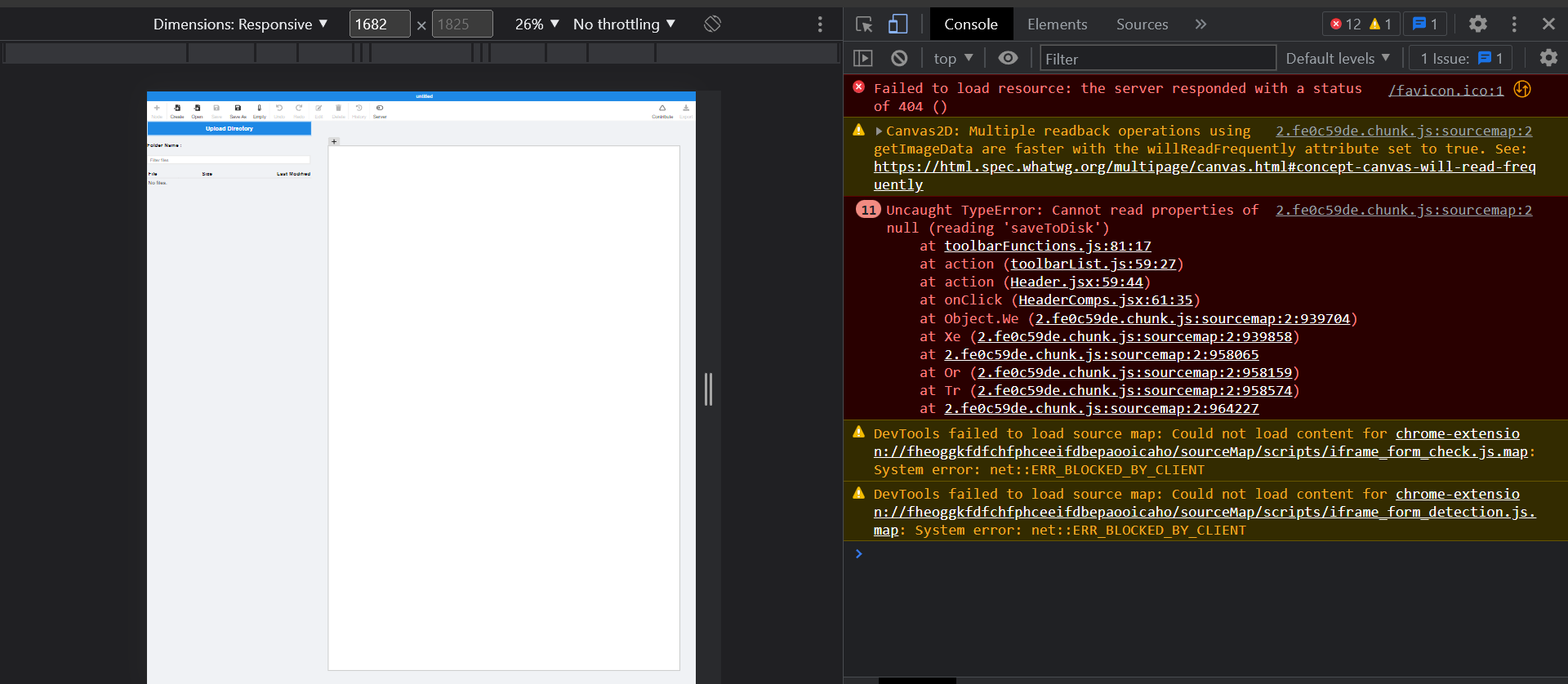The image size is (1568, 684).
Task: Click the Node add icon in app toolbar
Action: [x=157, y=108]
